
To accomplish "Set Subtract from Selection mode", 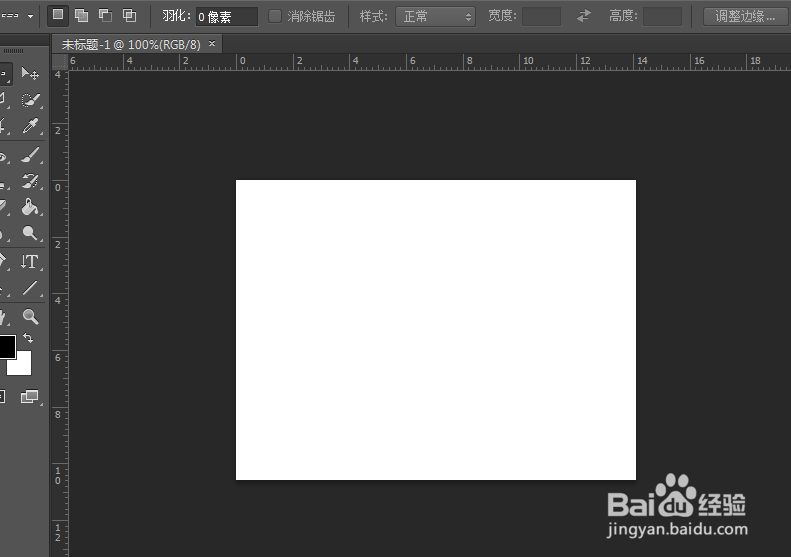I will (x=105, y=16).
